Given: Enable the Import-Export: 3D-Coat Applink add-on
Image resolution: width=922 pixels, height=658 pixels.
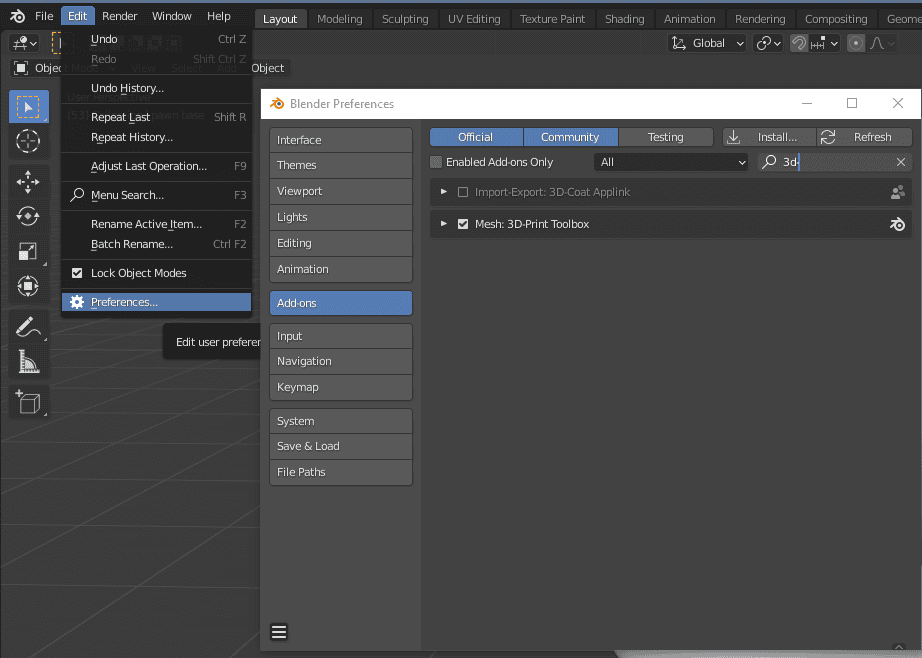Looking at the screenshot, I should [463, 191].
